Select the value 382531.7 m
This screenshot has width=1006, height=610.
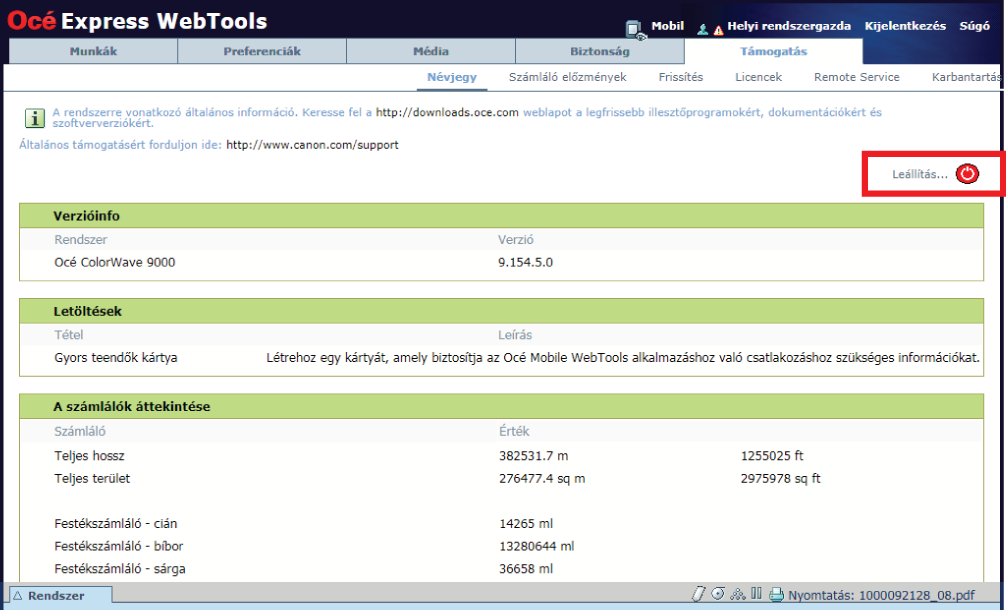pos(534,456)
